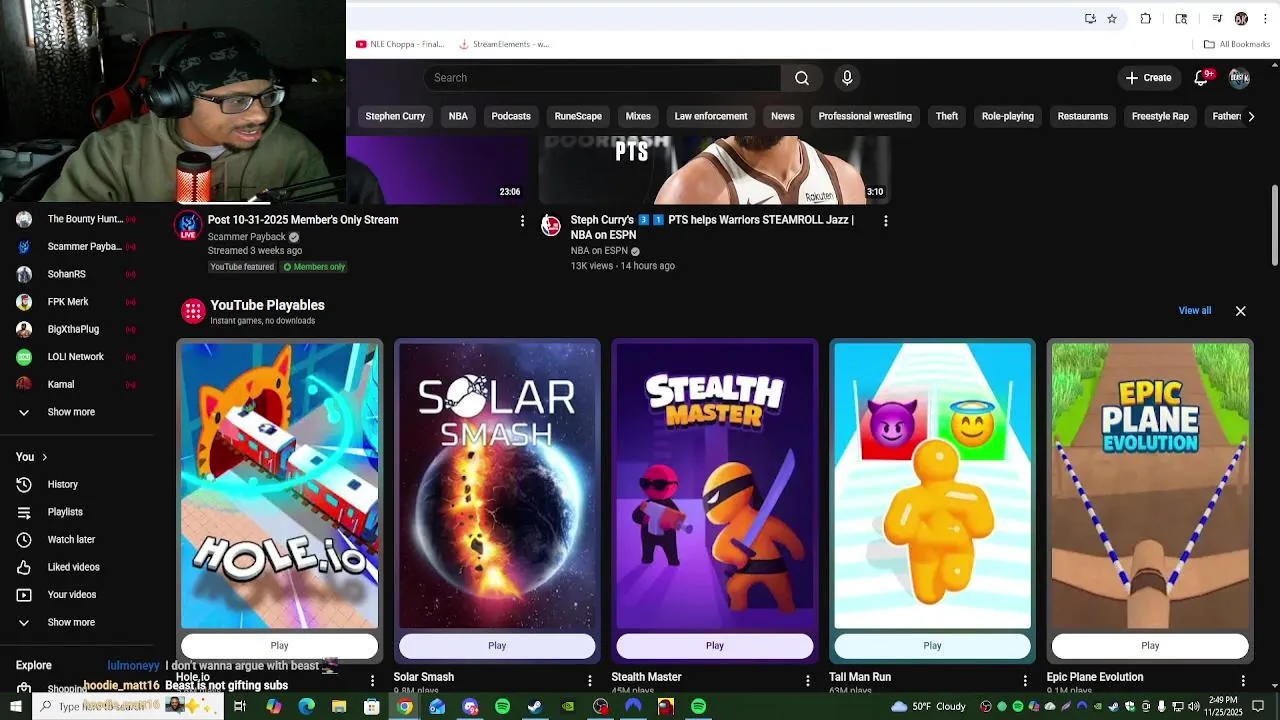Click the Chrome profile avatar
This screenshot has width=1280, height=720.
[1241, 19]
